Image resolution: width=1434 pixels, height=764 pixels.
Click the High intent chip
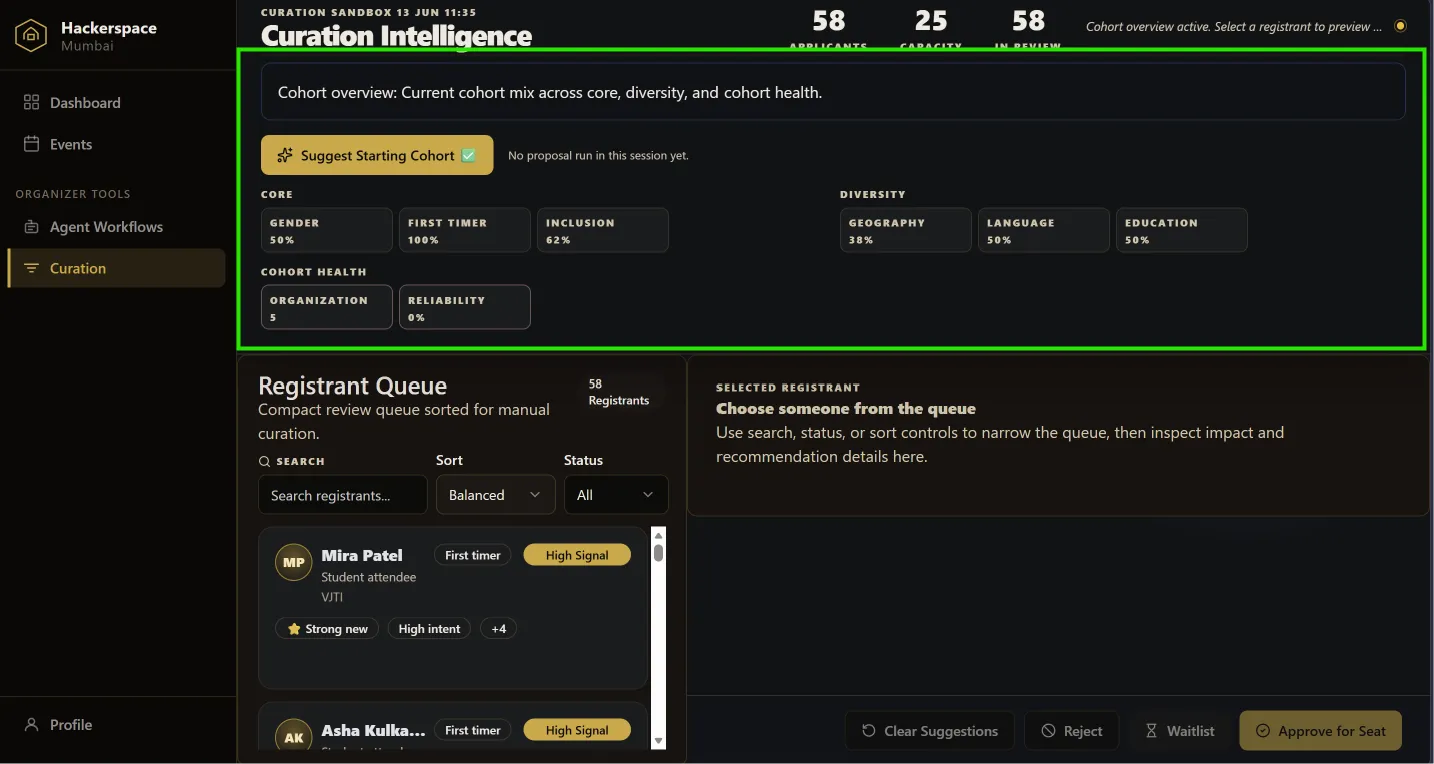(x=429, y=629)
